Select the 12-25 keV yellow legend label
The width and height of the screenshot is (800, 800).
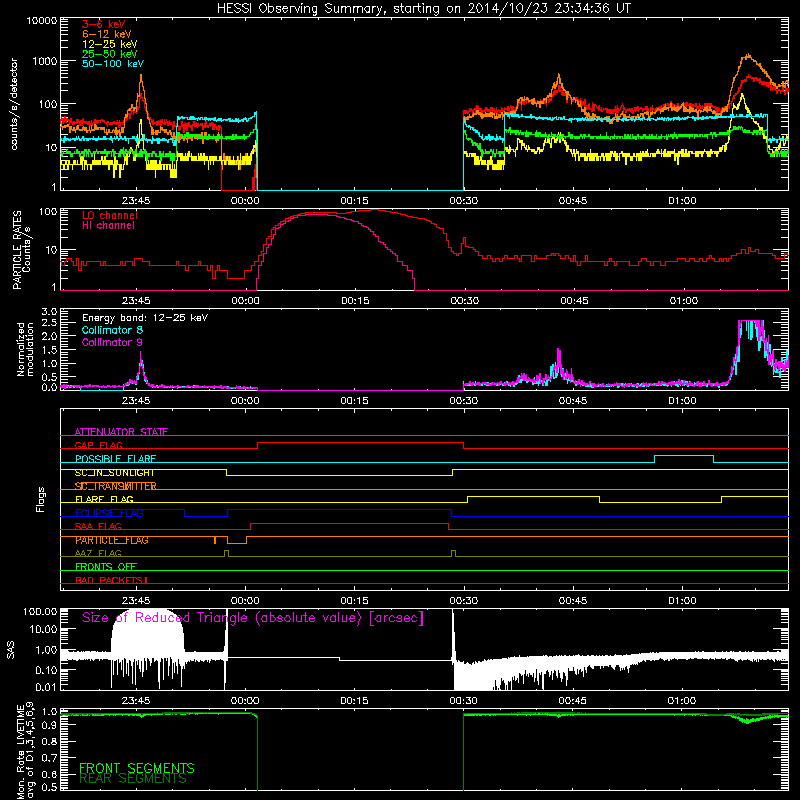(x=110, y=44)
